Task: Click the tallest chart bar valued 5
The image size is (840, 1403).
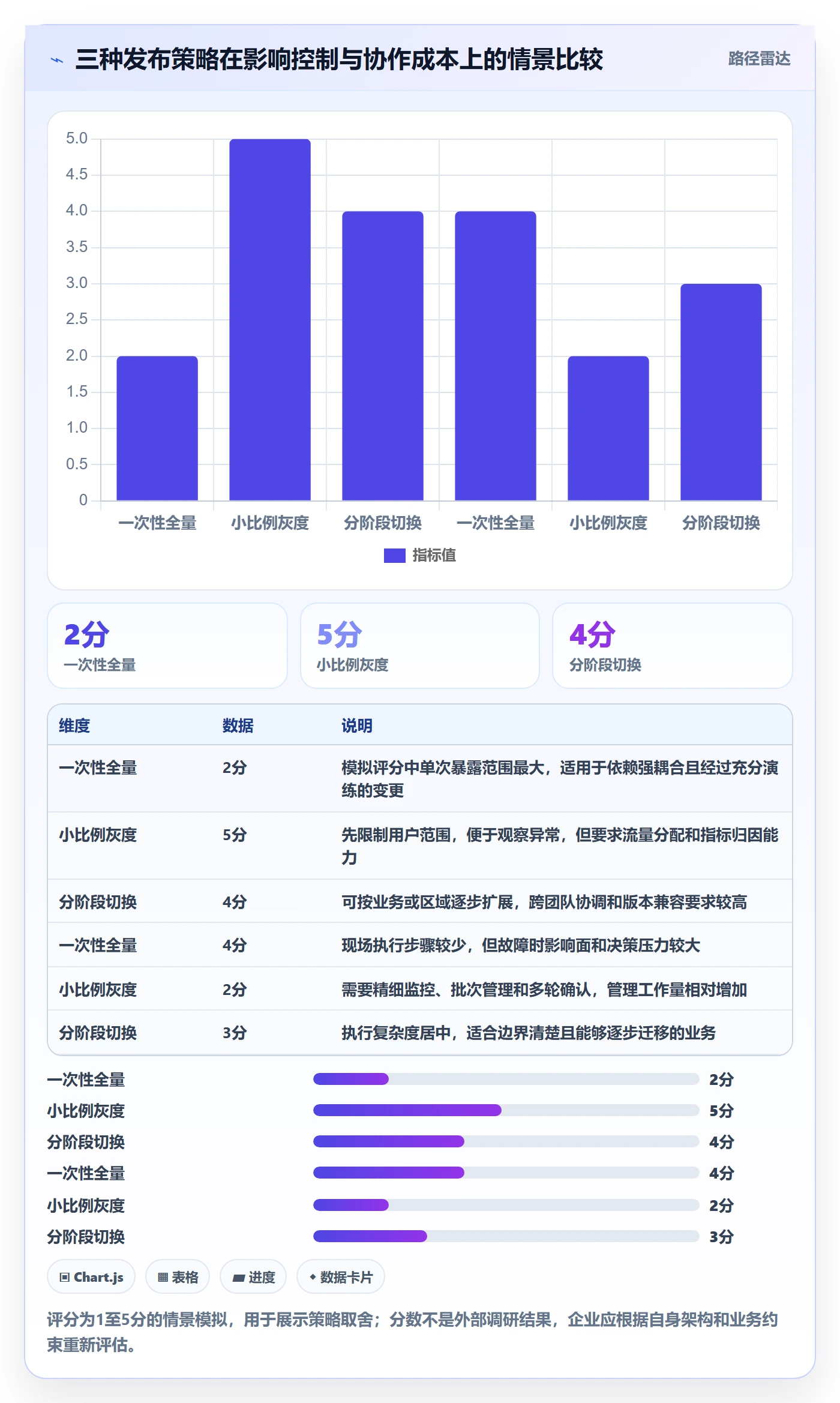Action: click(x=270, y=319)
